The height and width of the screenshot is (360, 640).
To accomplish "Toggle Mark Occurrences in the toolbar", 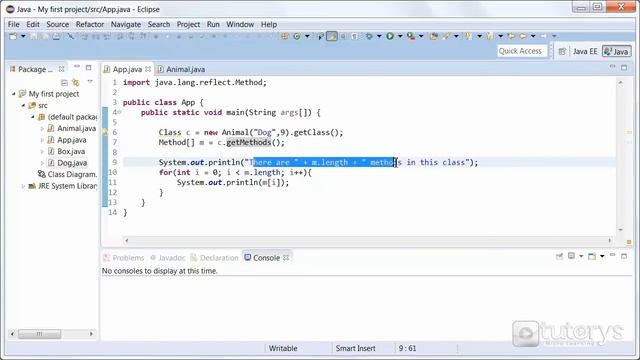I will pyautogui.click(x=332, y=36).
